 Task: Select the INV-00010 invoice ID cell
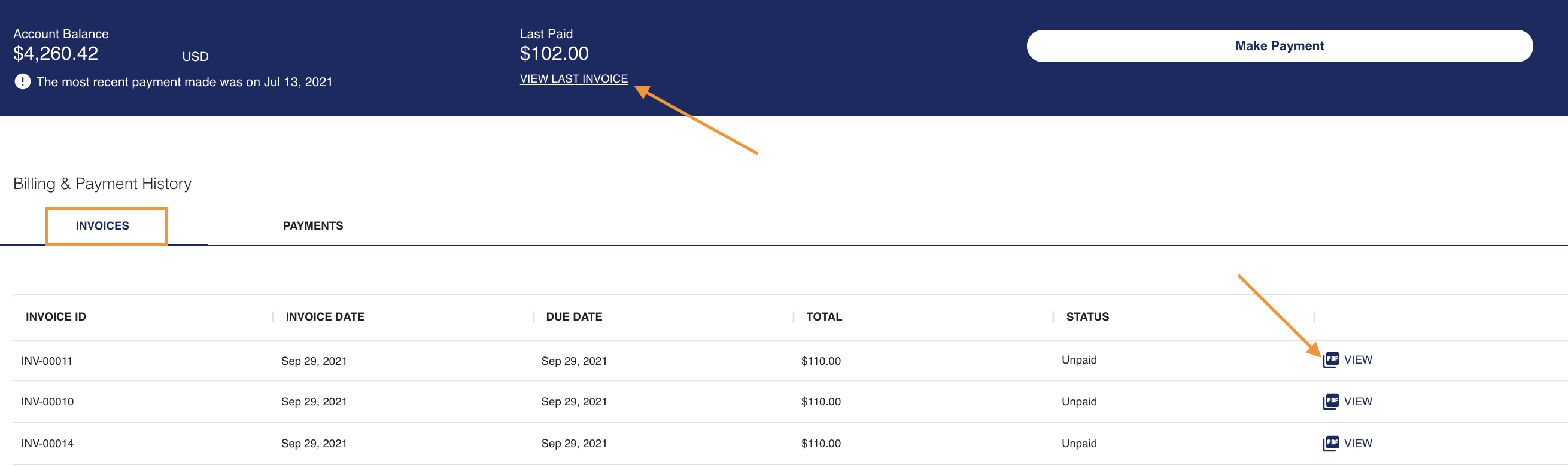47,402
